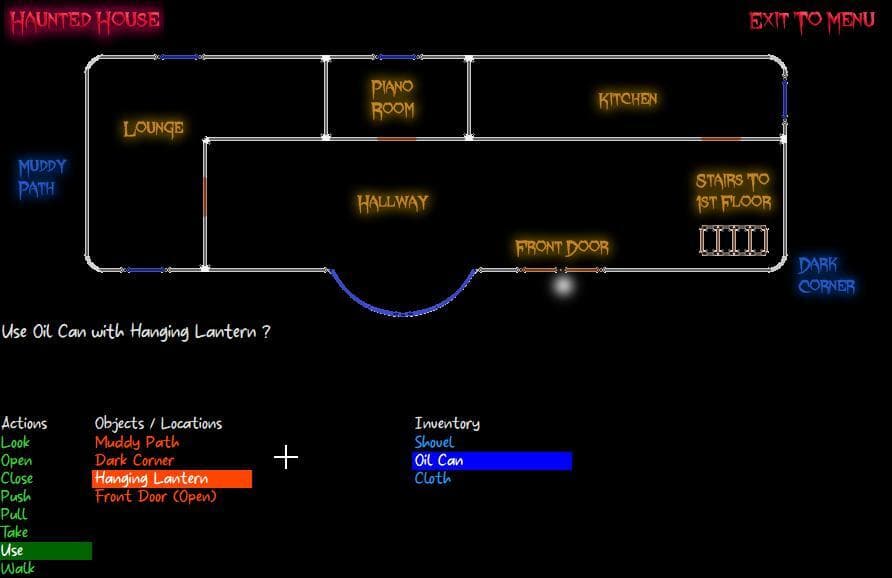Click Exit To Menu

(812, 22)
